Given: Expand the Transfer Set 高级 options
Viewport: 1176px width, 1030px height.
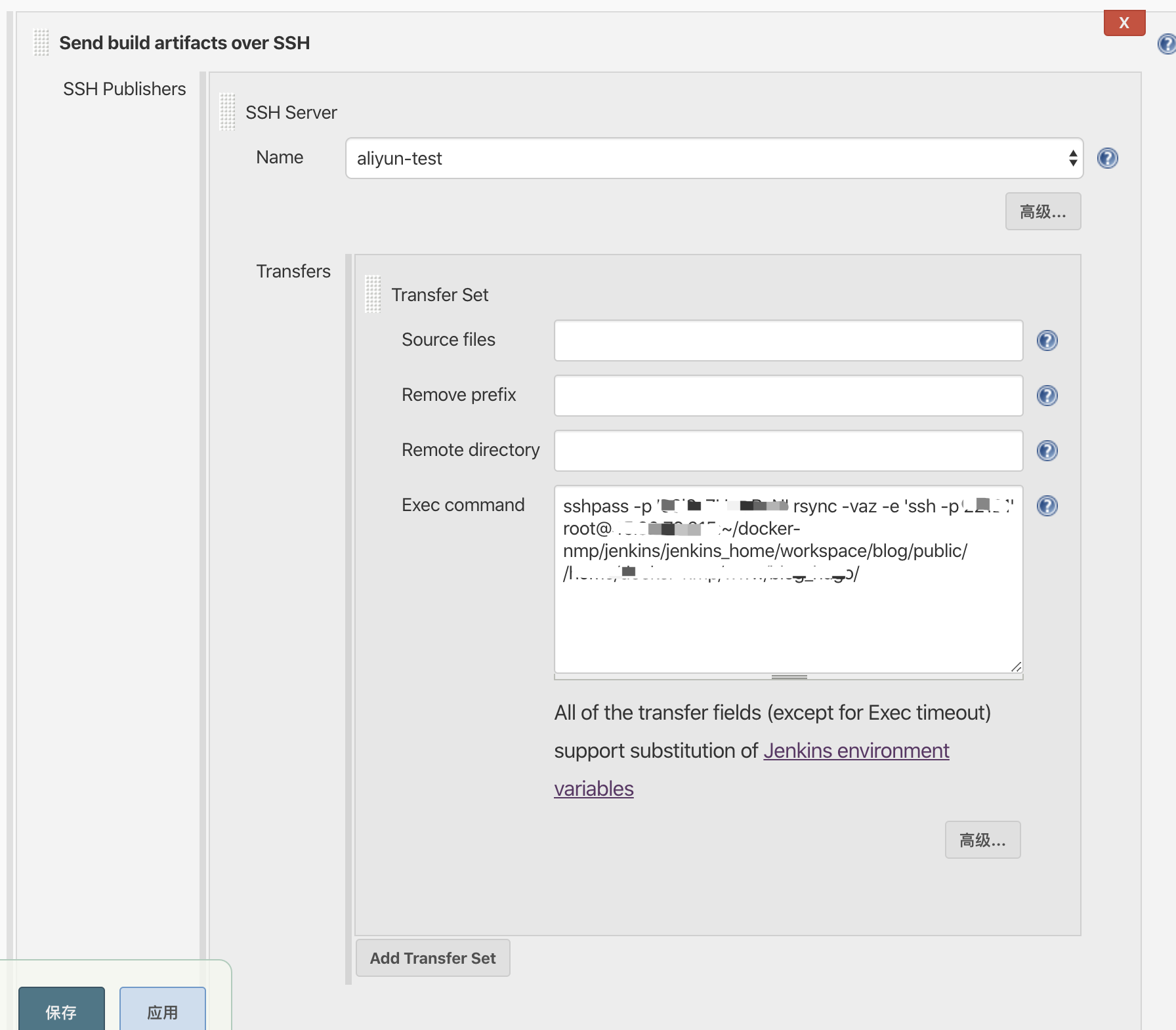Looking at the screenshot, I should pyautogui.click(x=982, y=840).
